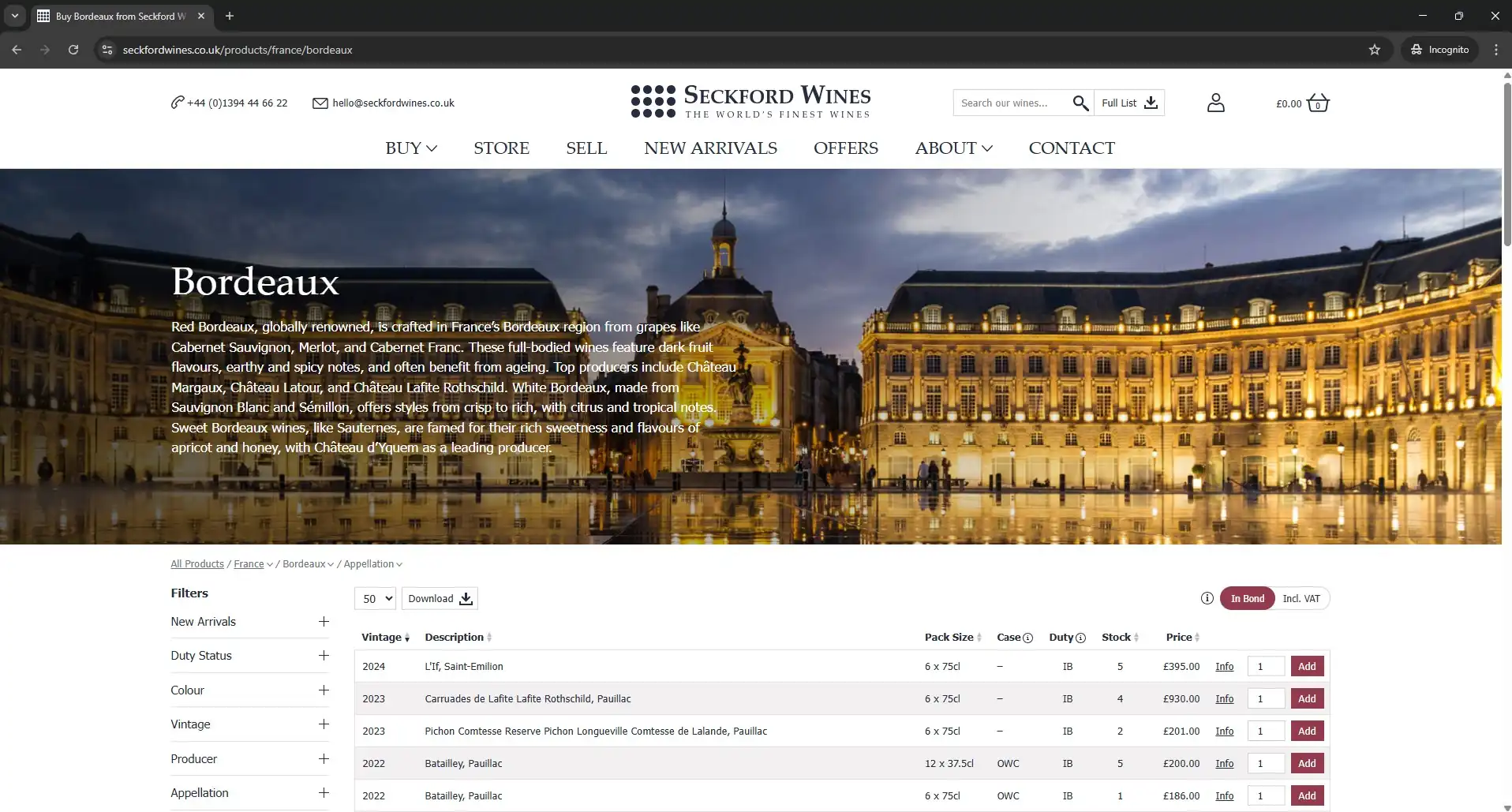The width and height of the screenshot is (1512, 812).
Task: Reload the page with the refresh icon
Action: (x=73, y=50)
